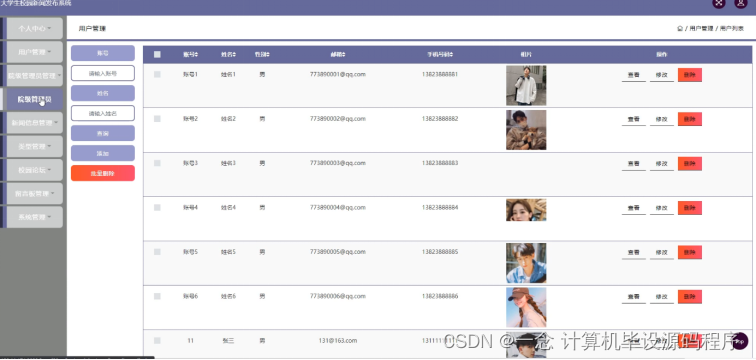
Task: Expand the 系统管理 sidebar menu
Action: 35,217
